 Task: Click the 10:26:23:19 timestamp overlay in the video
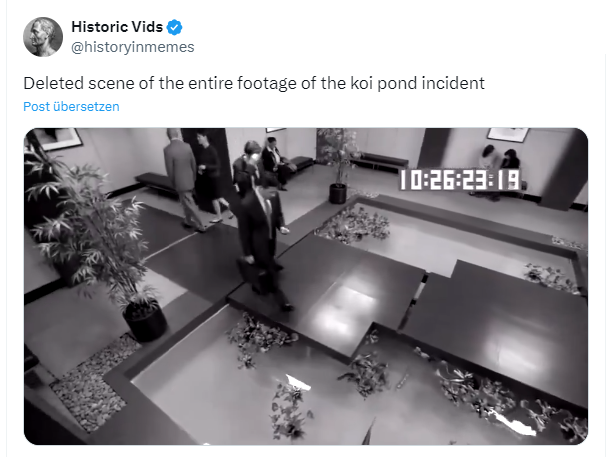[460, 180]
